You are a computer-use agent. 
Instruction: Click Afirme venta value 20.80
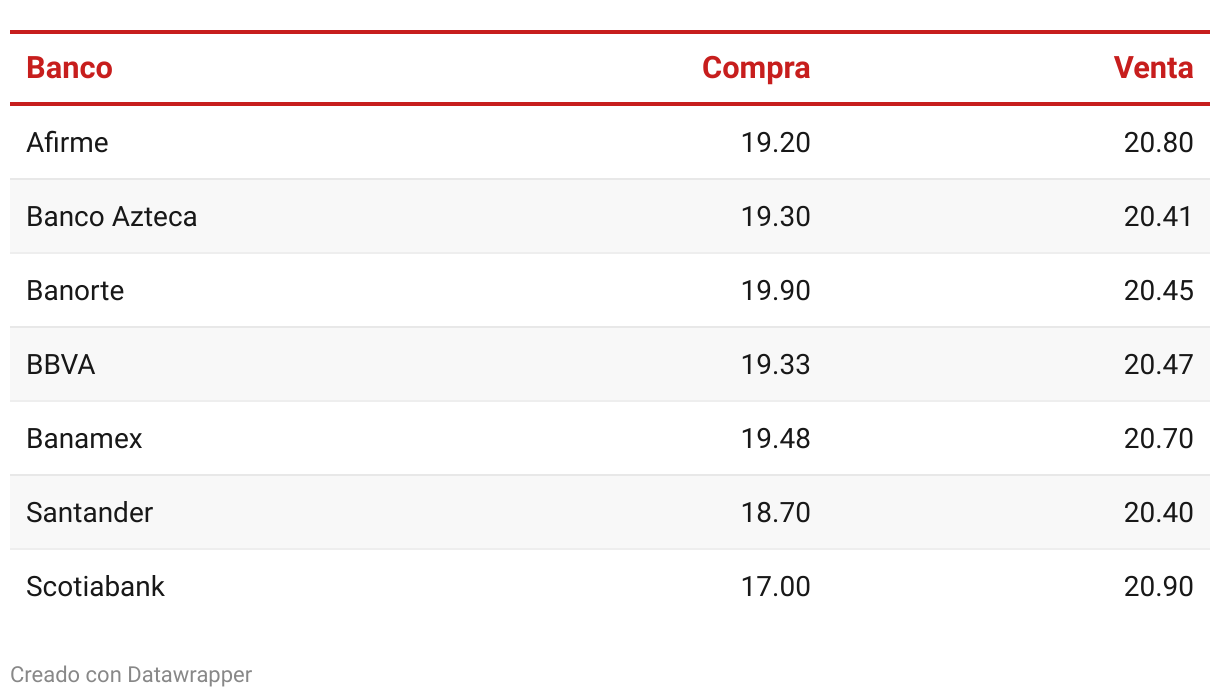pos(1158,142)
